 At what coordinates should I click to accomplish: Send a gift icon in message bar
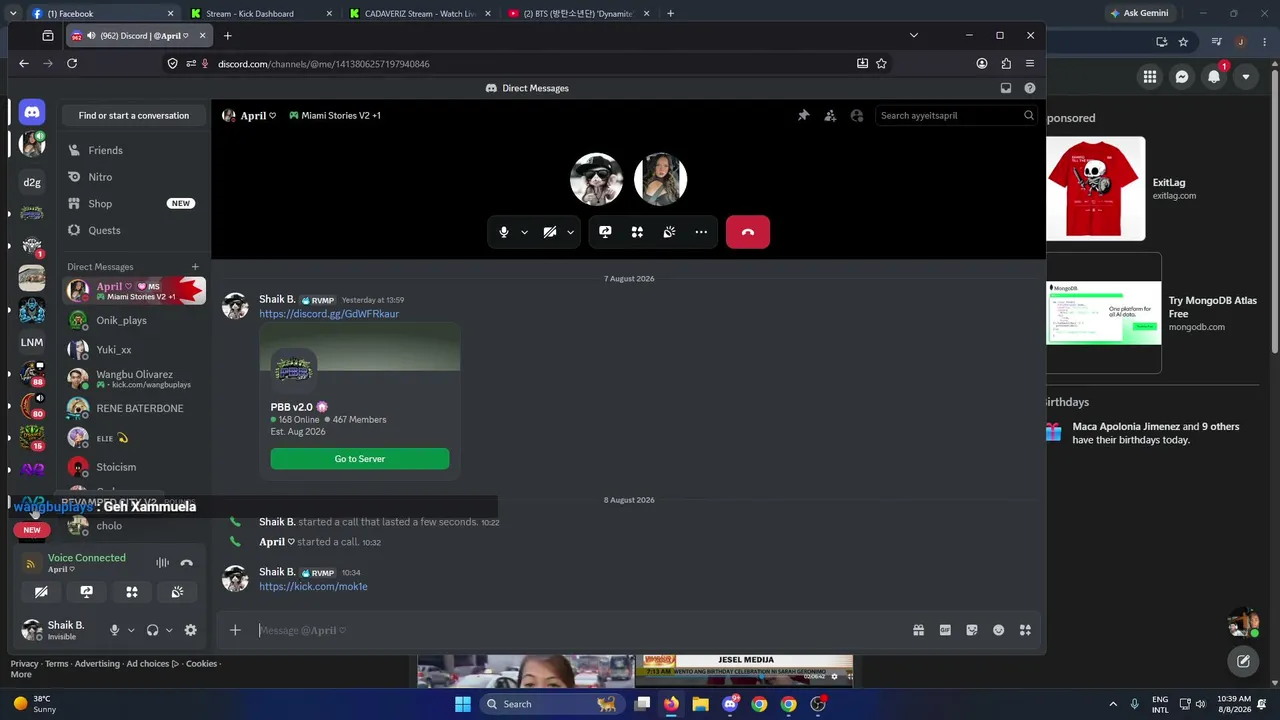click(918, 630)
